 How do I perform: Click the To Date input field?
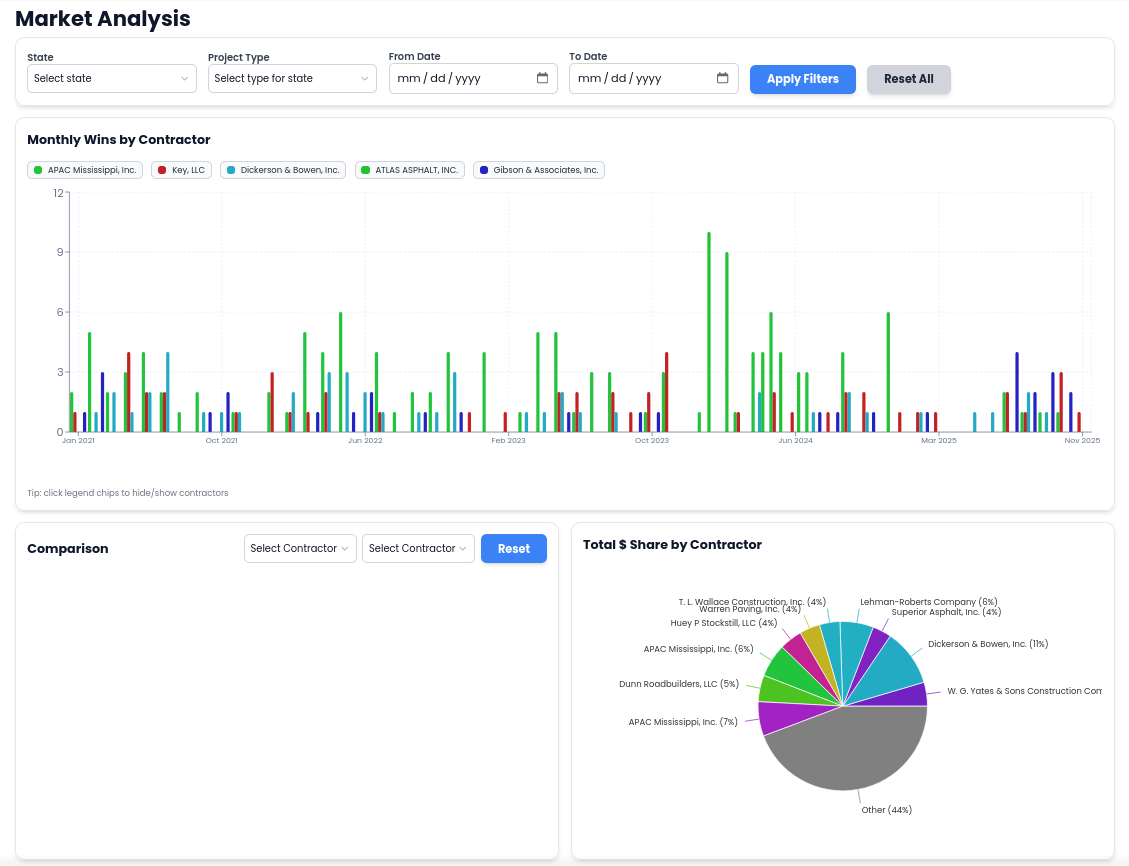[654, 78]
